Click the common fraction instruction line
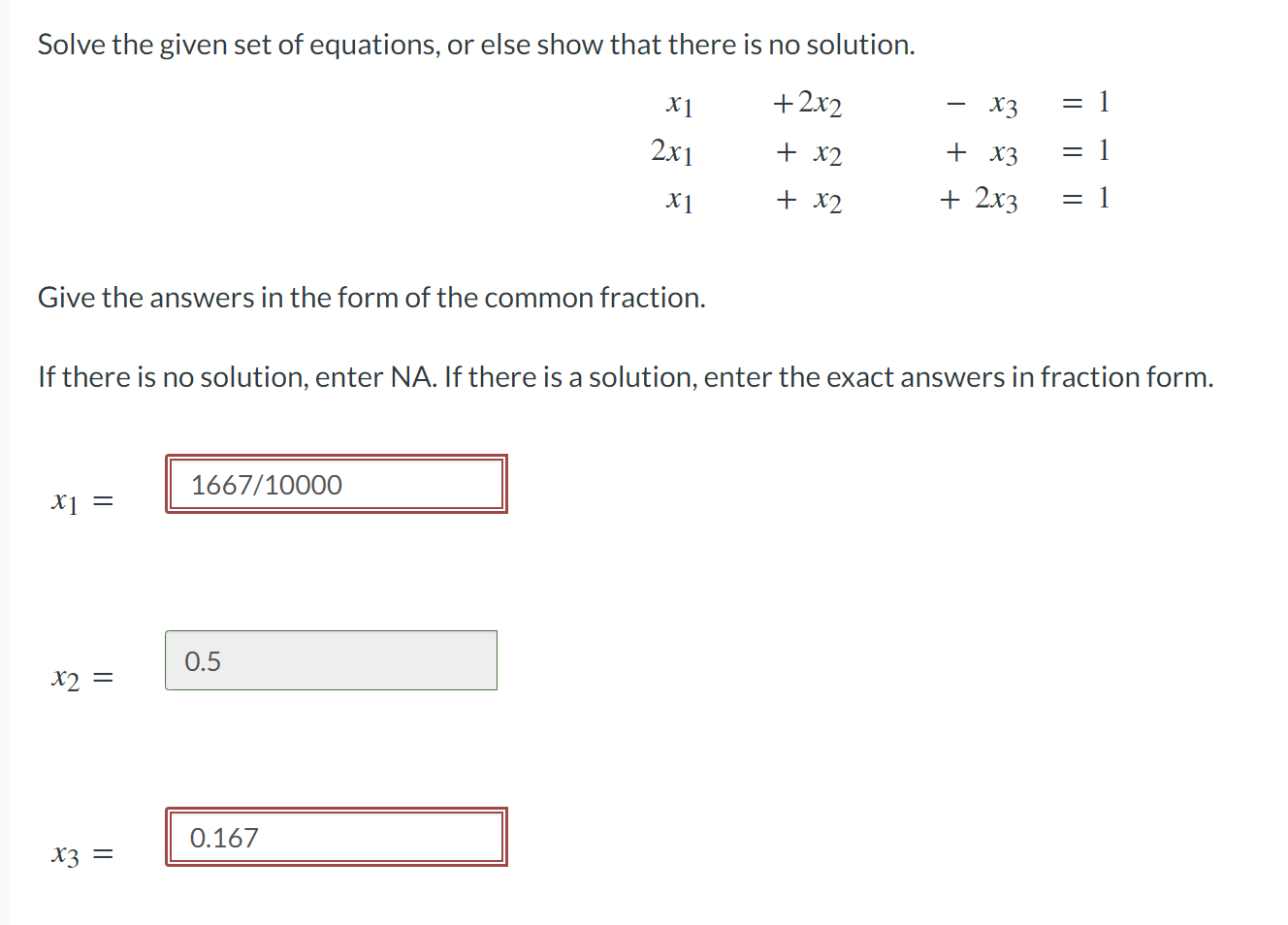The image size is (1288, 925). tap(371, 298)
